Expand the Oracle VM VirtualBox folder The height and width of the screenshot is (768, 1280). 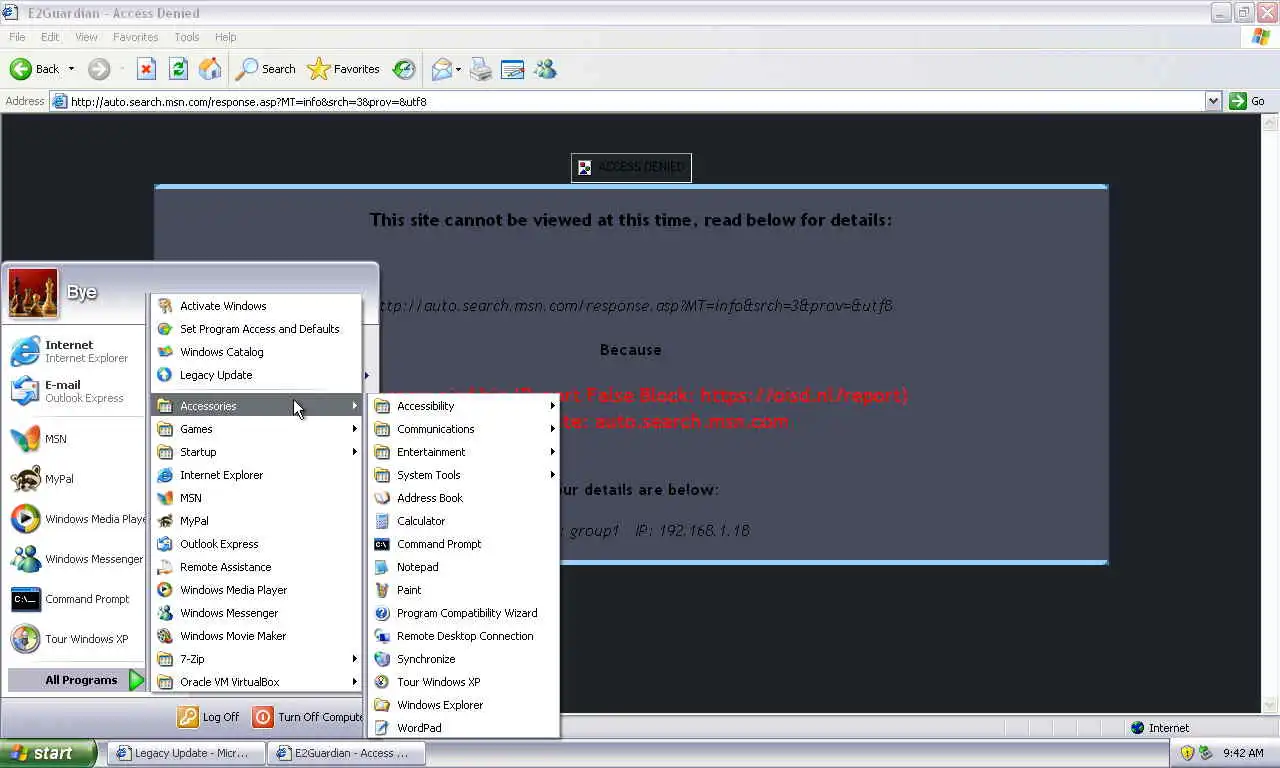256,682
